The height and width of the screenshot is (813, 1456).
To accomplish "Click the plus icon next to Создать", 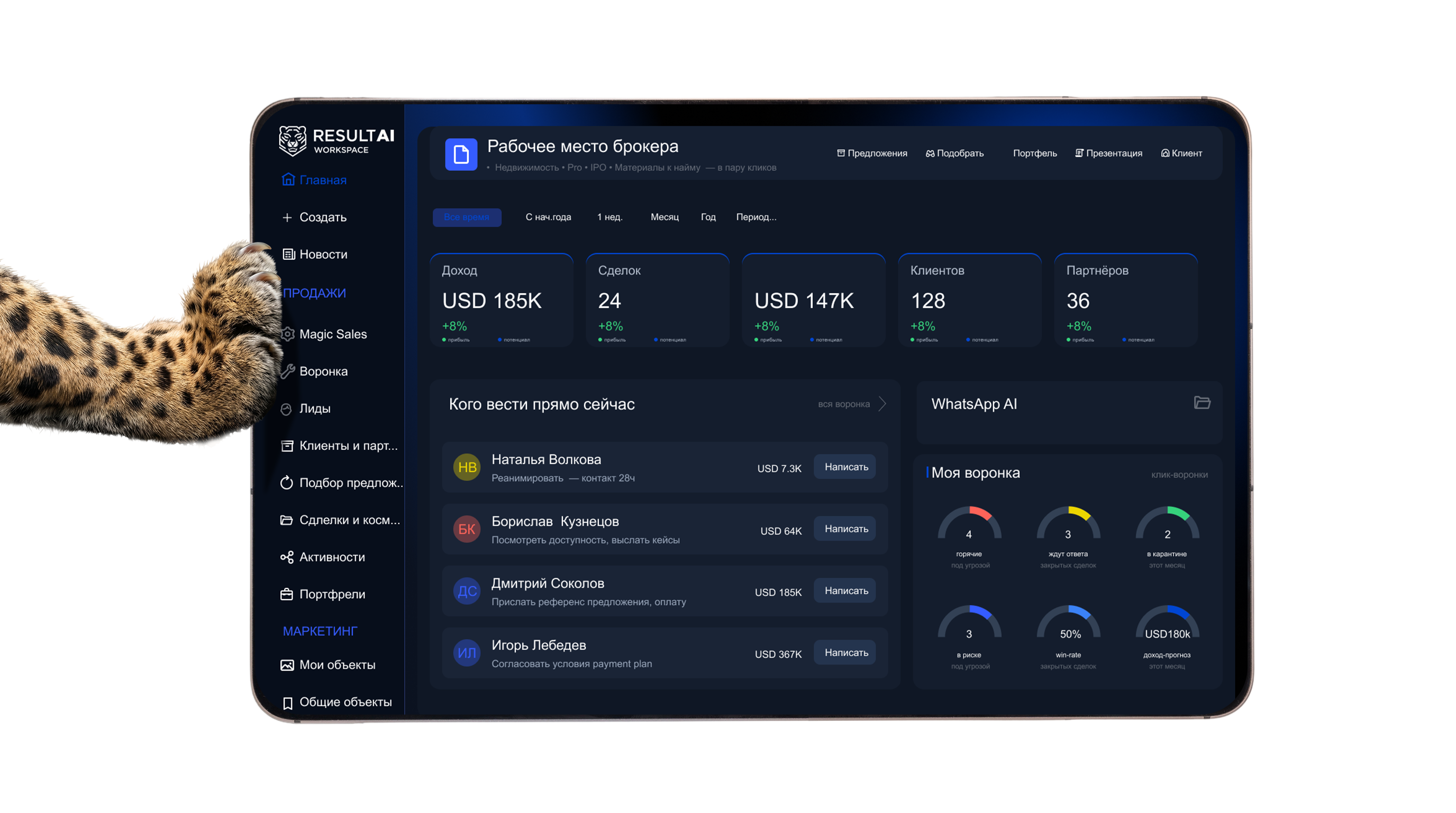I will (287, 218).
